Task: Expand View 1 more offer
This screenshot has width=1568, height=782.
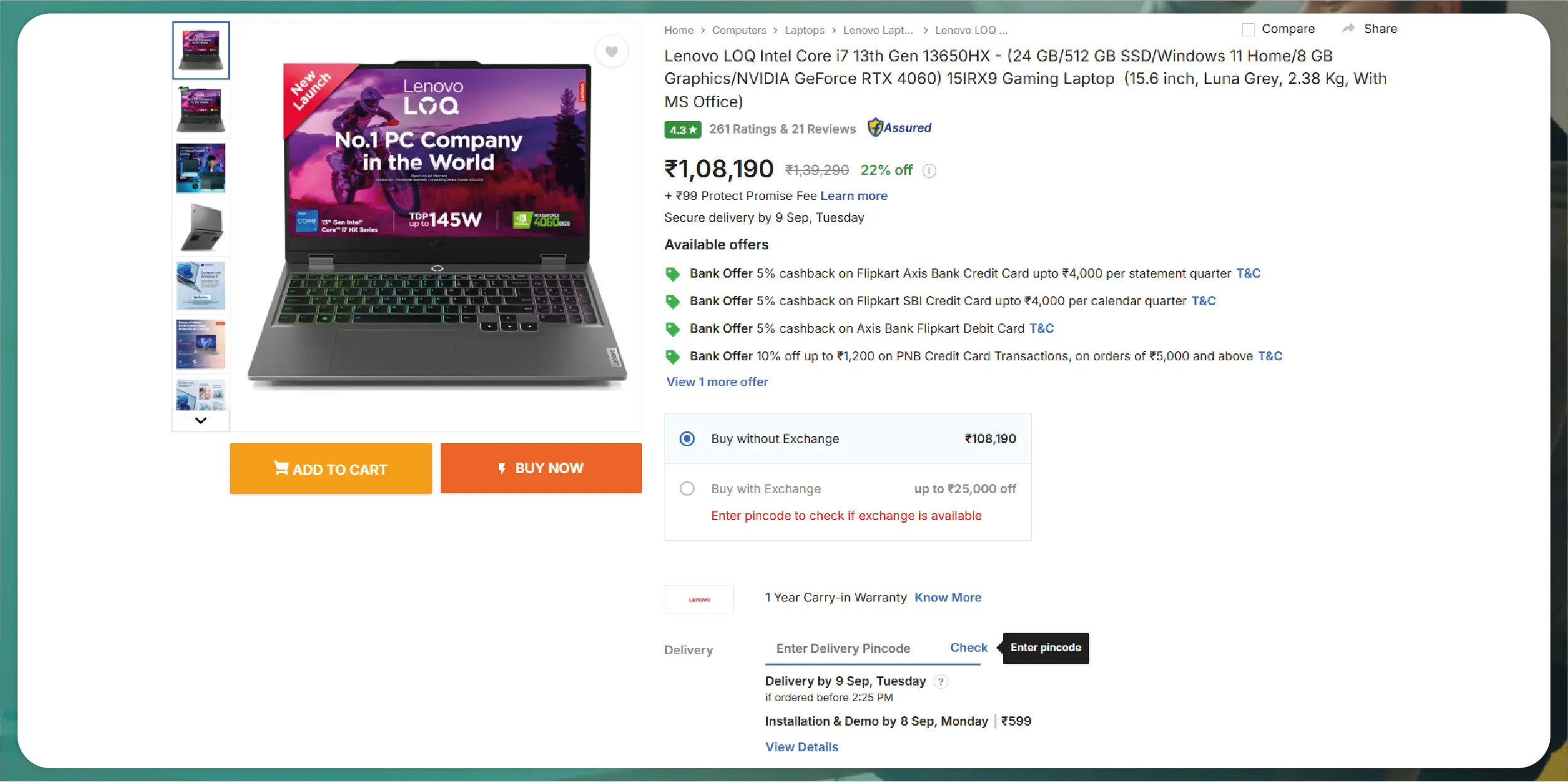Action: click(x=717, y=382)
